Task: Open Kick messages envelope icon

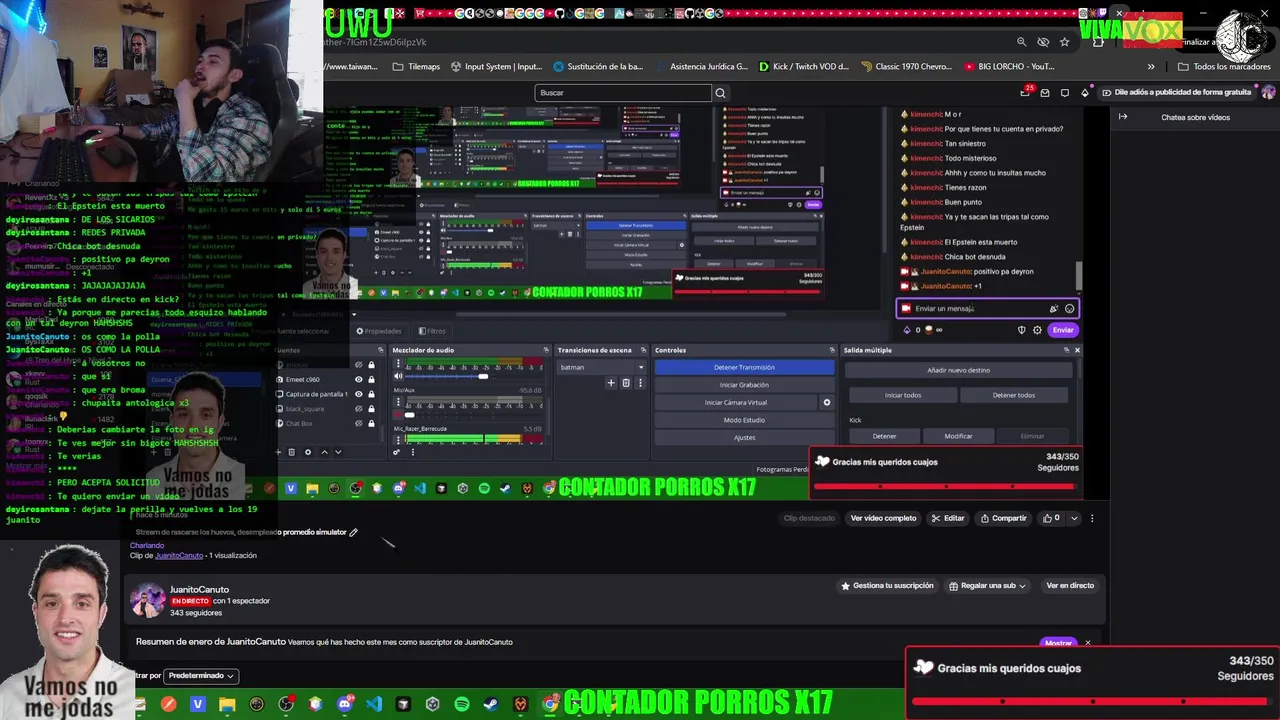Action: 1045,93
